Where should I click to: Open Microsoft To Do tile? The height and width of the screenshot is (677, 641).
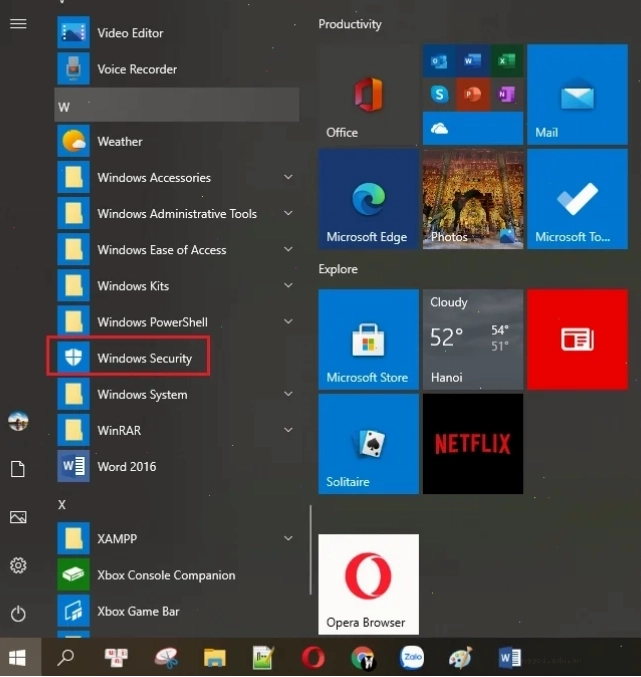point(578,199)
